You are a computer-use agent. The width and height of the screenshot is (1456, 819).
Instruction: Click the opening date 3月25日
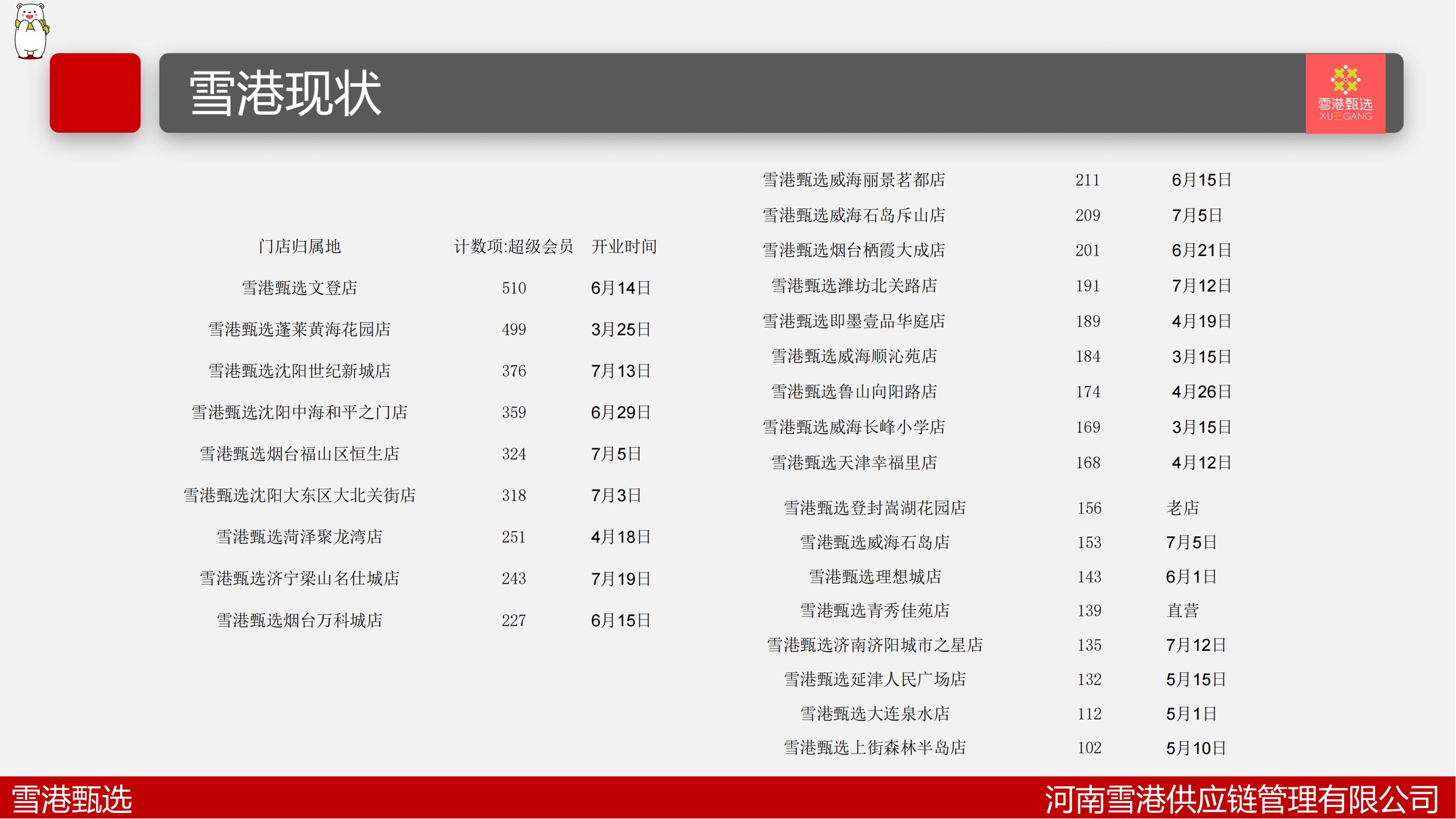tap(621, 329)
